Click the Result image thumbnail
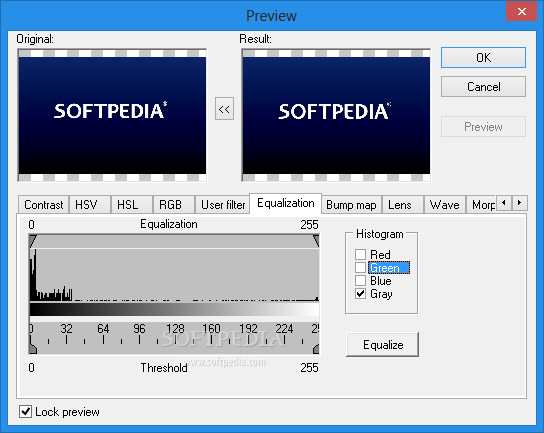The image size is (544, 433). pyautogui.click(x=336, y=115)
